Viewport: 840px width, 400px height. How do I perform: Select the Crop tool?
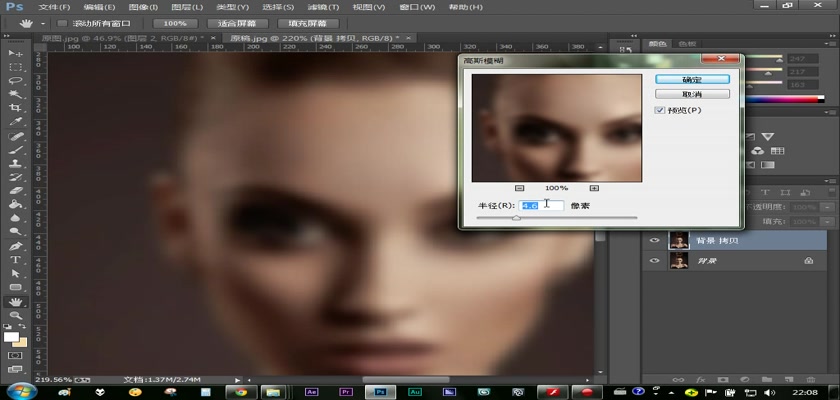(x=15, y=108)
